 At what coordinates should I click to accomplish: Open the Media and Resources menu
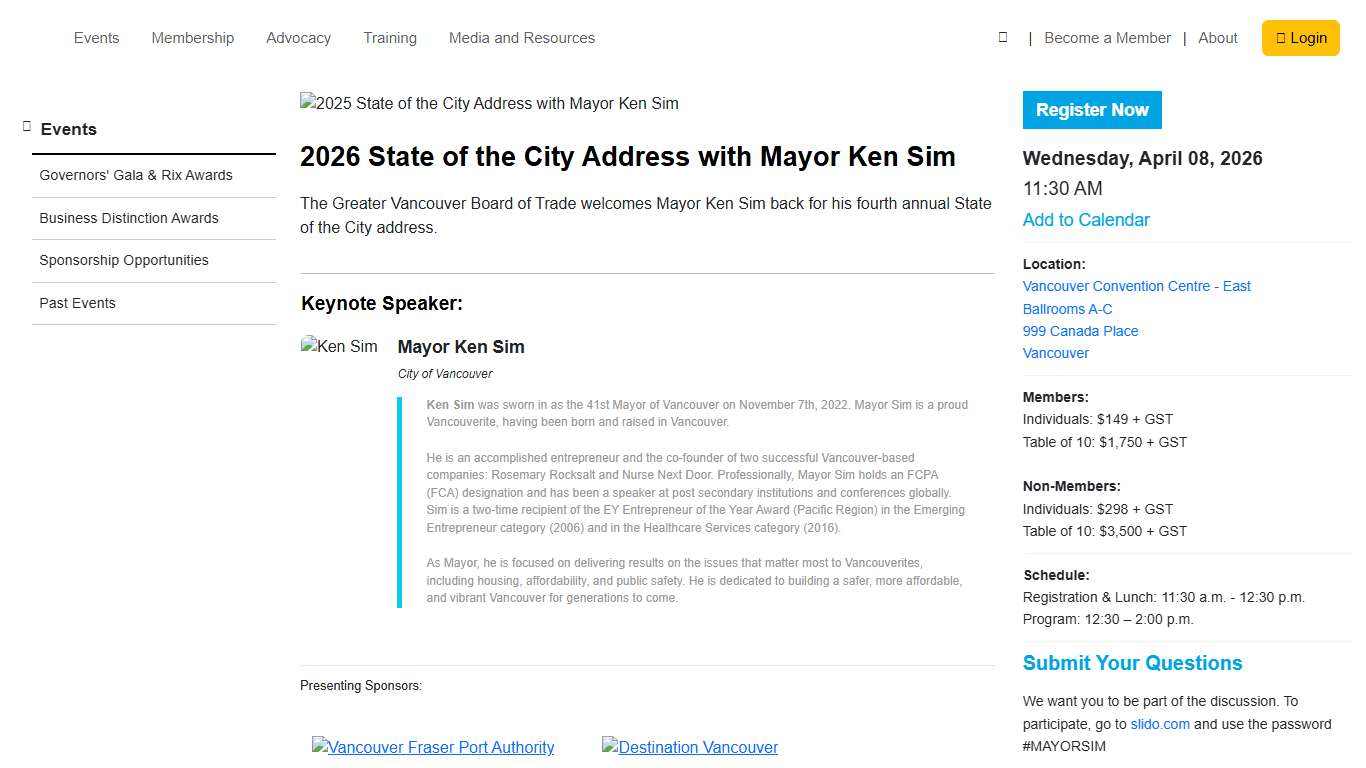click(521, 37)
